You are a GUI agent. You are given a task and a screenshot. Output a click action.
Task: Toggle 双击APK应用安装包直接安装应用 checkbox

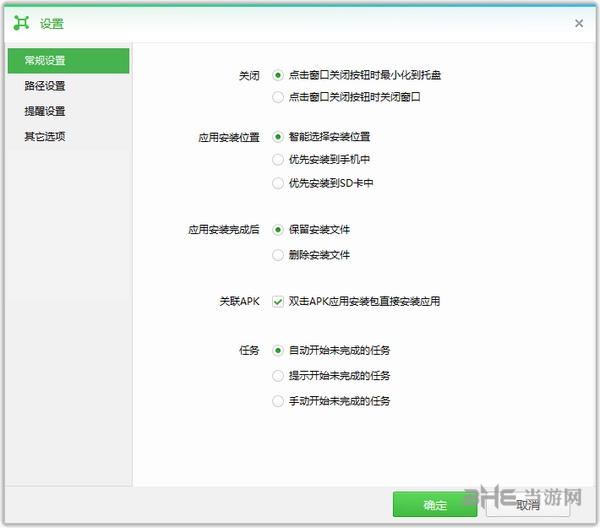pyautogui.click(x=278, y=301)
